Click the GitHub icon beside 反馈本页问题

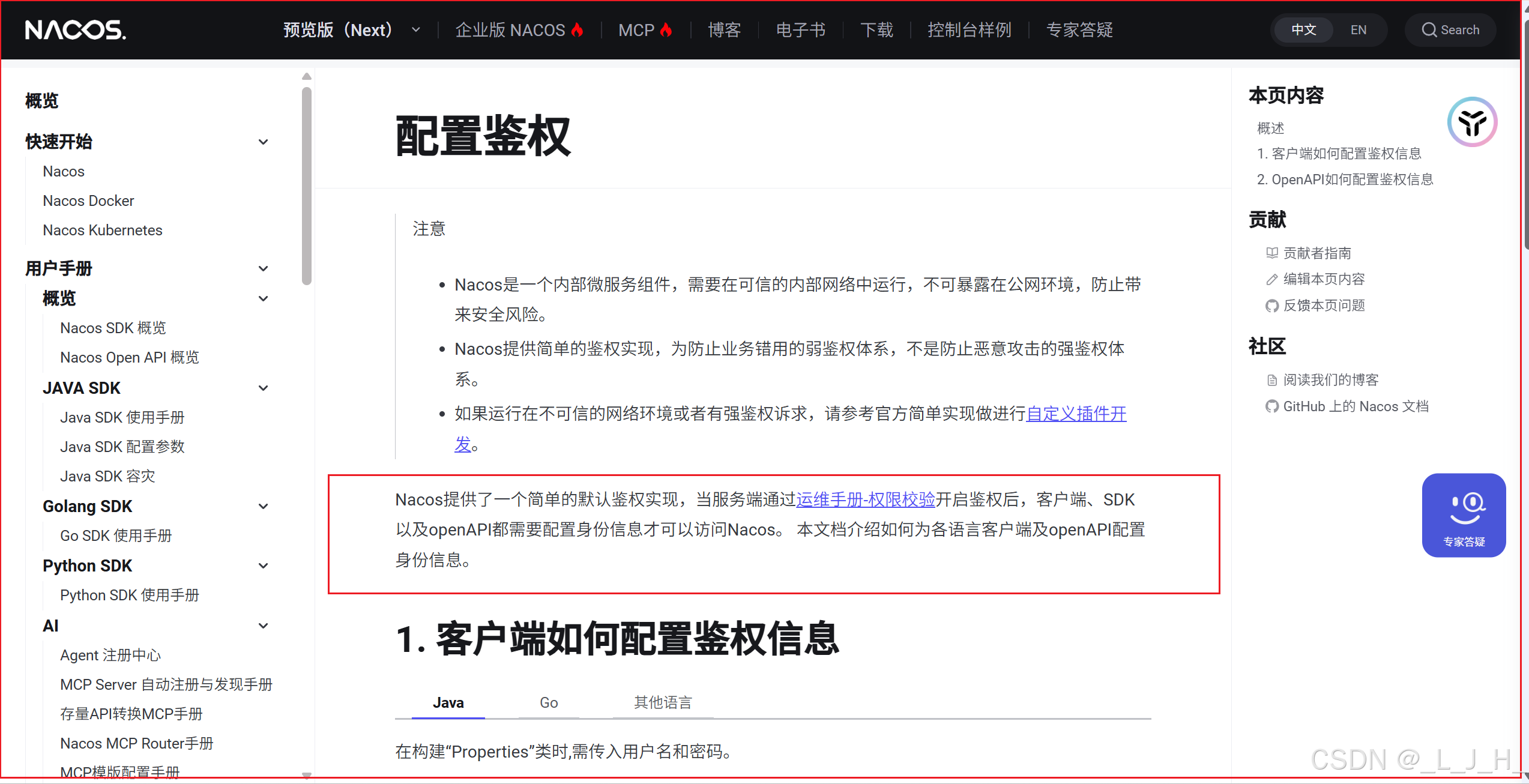pos(1271,306)
